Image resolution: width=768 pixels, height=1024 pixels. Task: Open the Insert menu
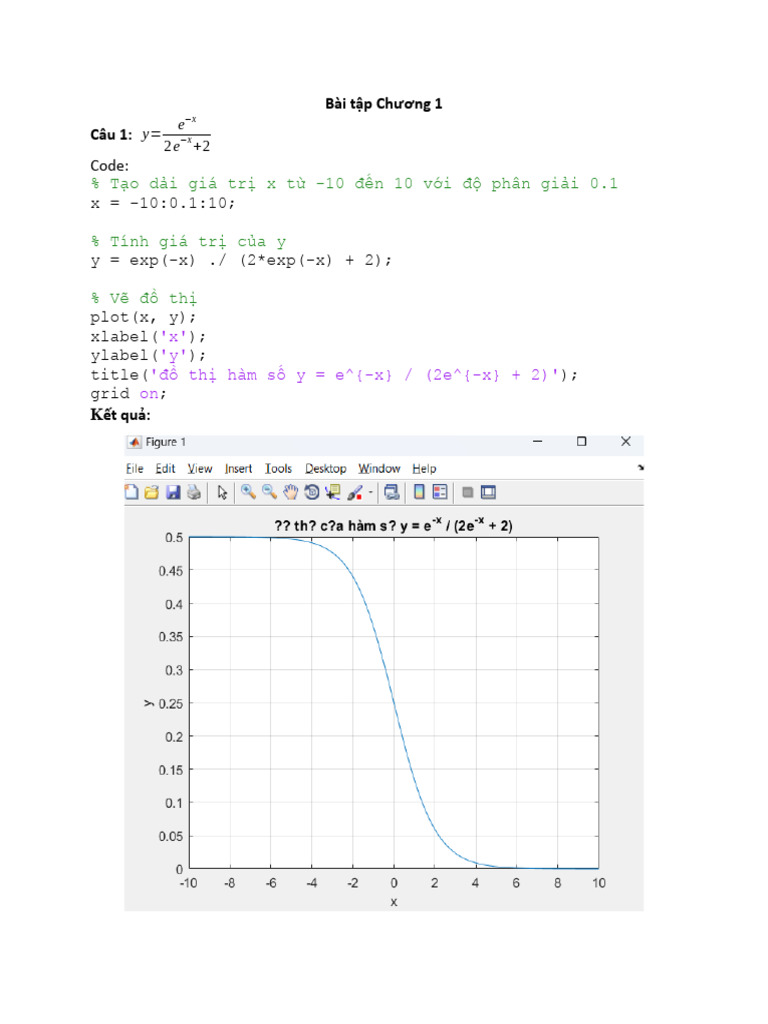239,468
